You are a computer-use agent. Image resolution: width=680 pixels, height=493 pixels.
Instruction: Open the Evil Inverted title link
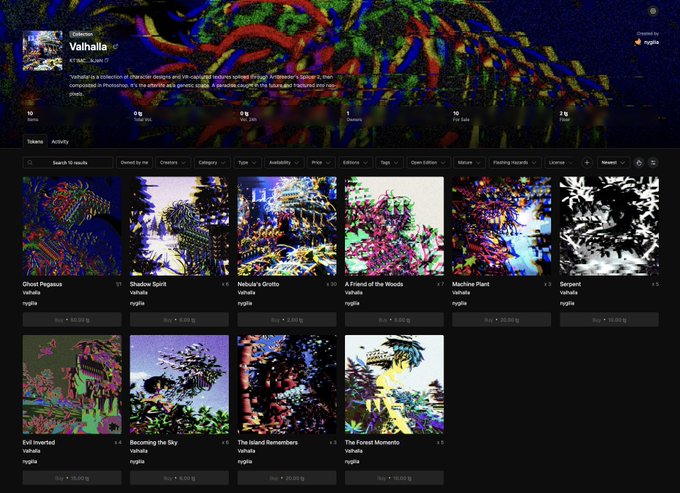click(x=39, y=442)
